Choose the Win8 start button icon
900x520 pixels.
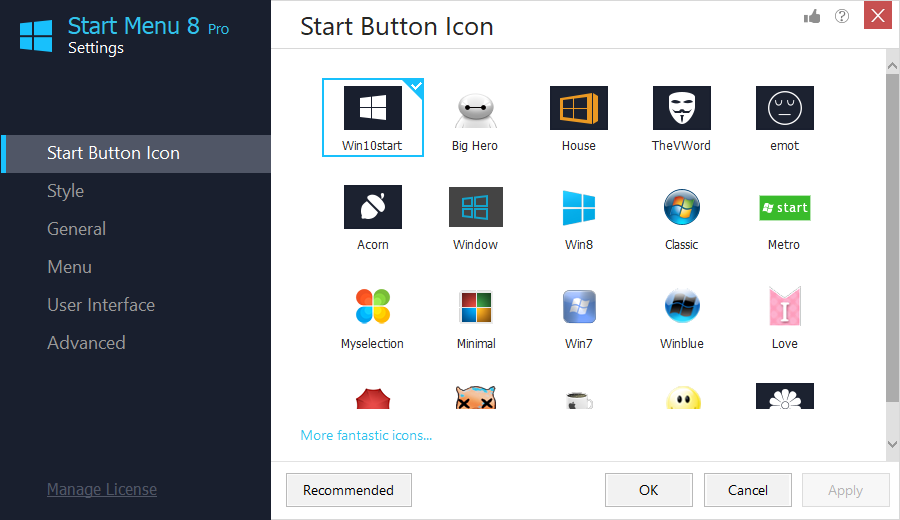pos(578,208)
